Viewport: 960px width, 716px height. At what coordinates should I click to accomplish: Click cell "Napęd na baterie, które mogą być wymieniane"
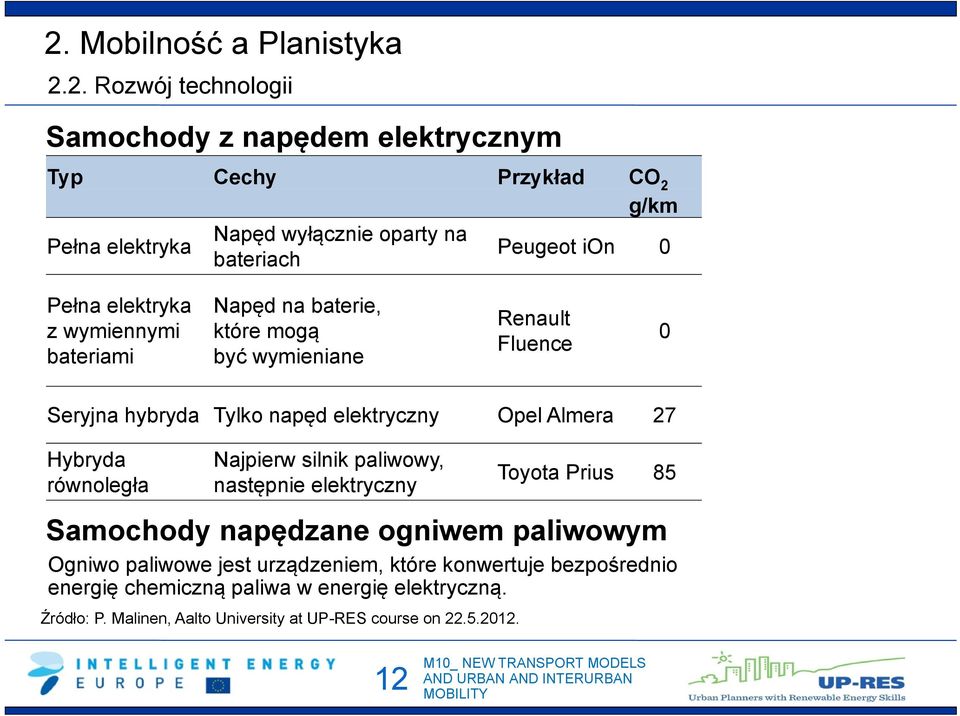point(297,331)
